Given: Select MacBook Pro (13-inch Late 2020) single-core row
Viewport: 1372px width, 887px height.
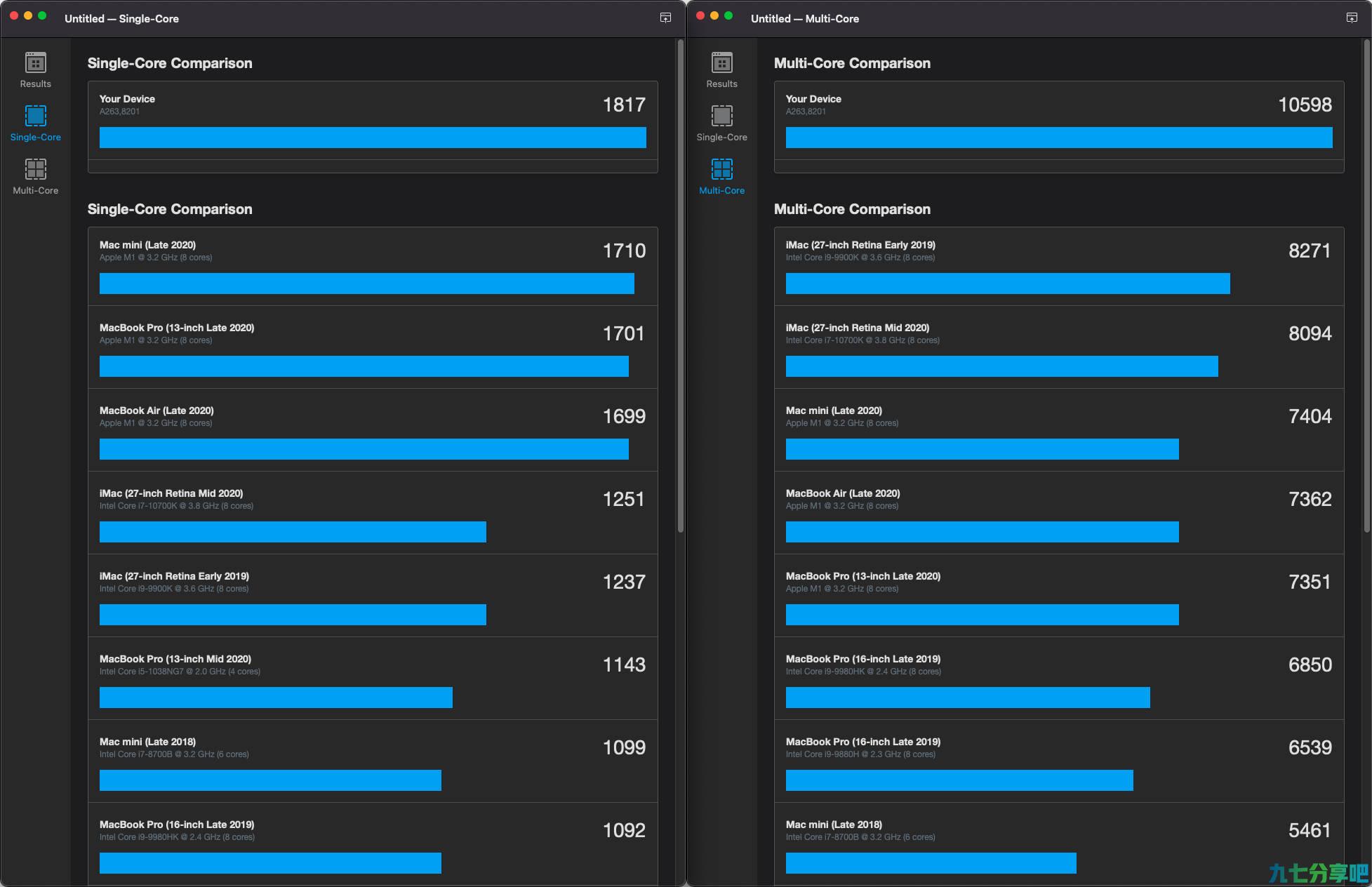Looking at the screenshot, I should 373,347.
